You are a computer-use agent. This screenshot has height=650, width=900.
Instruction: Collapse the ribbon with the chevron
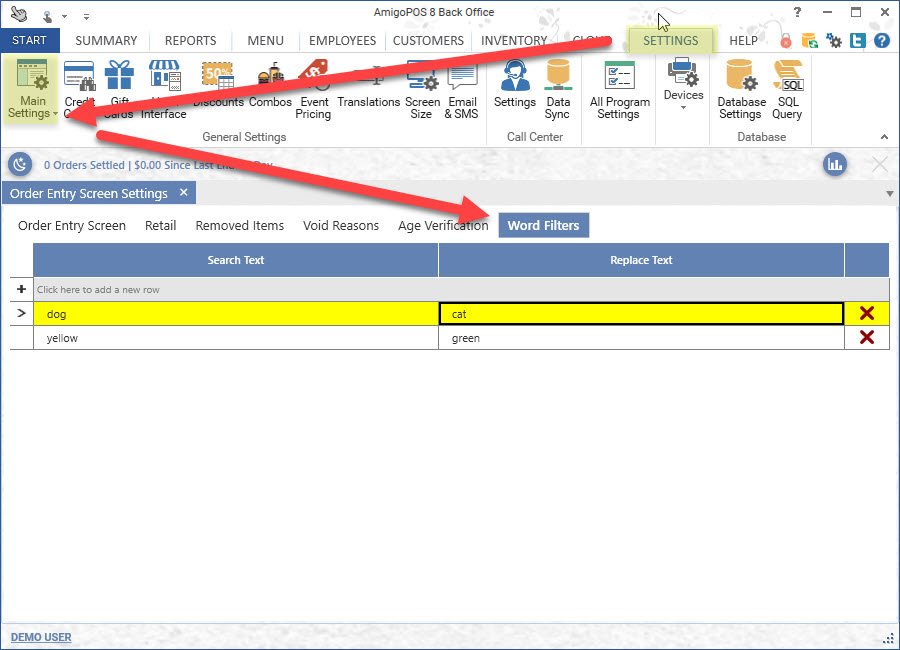(x=884, y=137)
